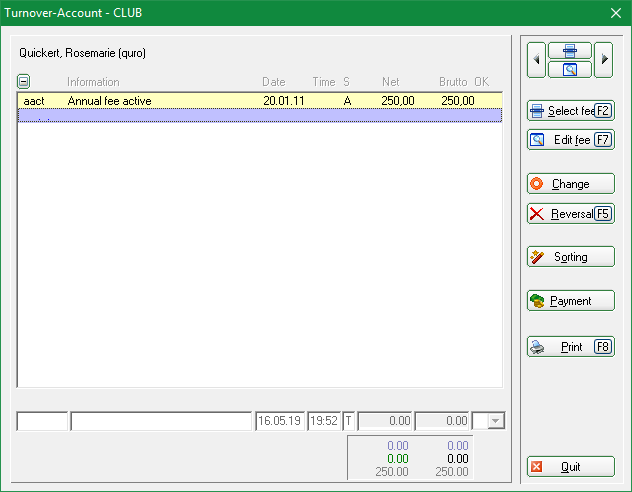Image resolution: width=632 pixels, height=492 pixels.
Task: Click the status field showing T
Action: (349, 421)
